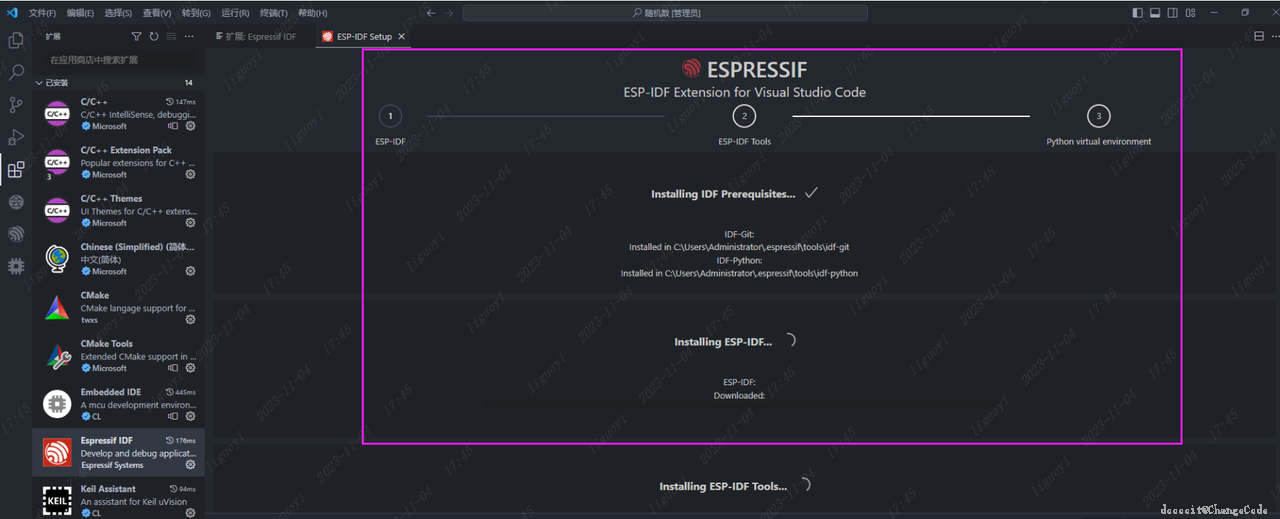Select the C/C++ Themes extension entry
This screenshot has height=519, width=1280.
[118, 210]
